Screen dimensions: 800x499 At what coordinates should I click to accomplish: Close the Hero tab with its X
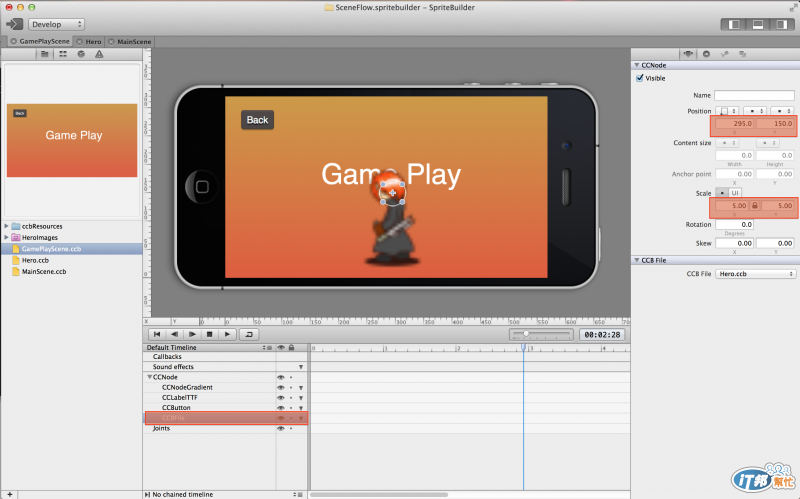tap(79, 41)
